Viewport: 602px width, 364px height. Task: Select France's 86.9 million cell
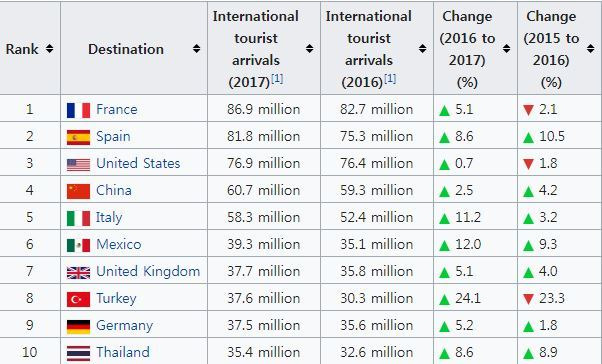pyautogui.click(x=264, y=109)
